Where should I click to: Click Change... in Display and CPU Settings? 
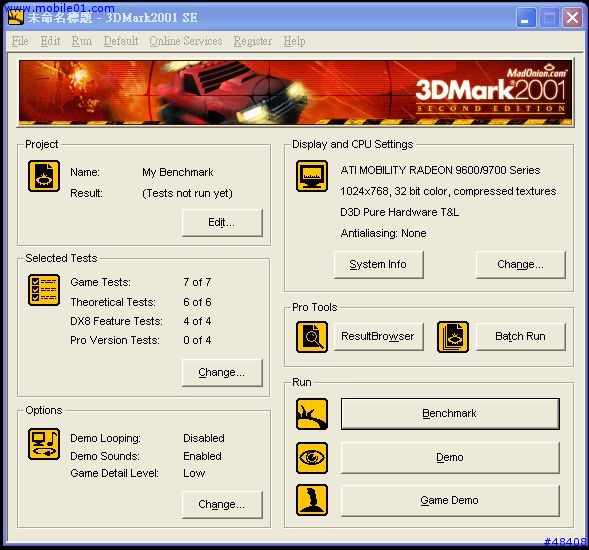(x=521, y=264)
